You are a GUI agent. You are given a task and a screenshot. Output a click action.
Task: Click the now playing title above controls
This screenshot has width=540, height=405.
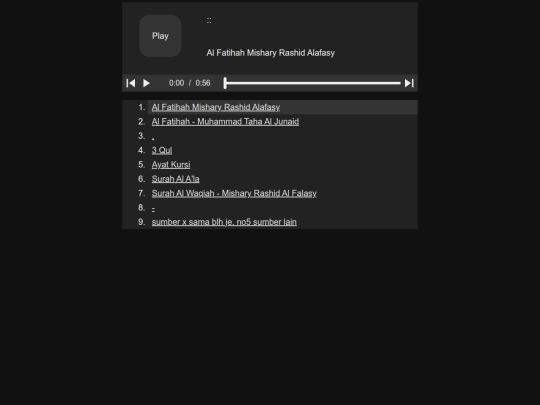(x=271, y=53)
